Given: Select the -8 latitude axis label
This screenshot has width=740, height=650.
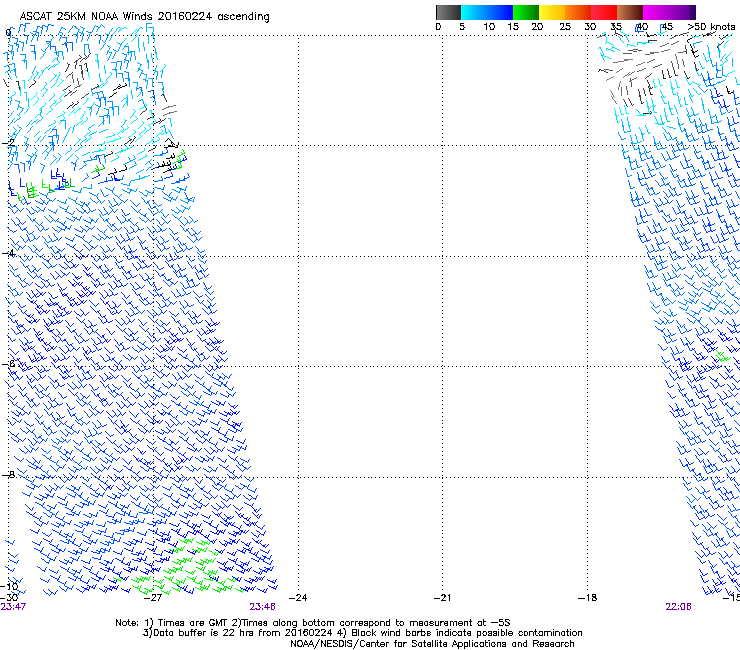Looking at the screenshot, I should 8,474.
